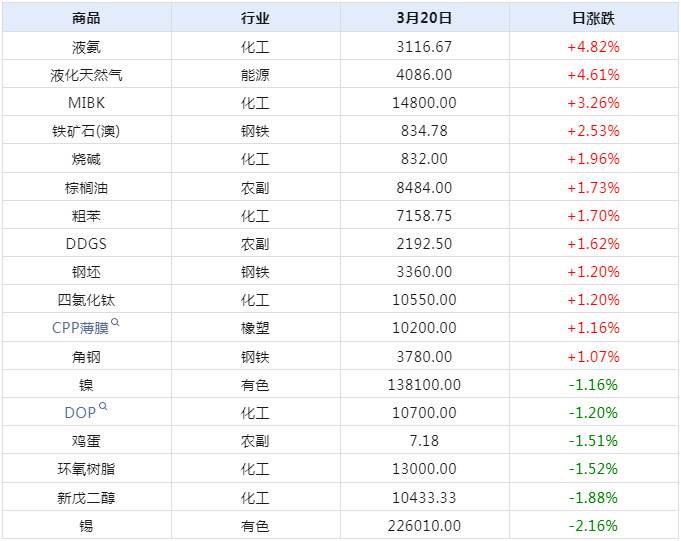Click the 138100.00 price for 镍

424,384
